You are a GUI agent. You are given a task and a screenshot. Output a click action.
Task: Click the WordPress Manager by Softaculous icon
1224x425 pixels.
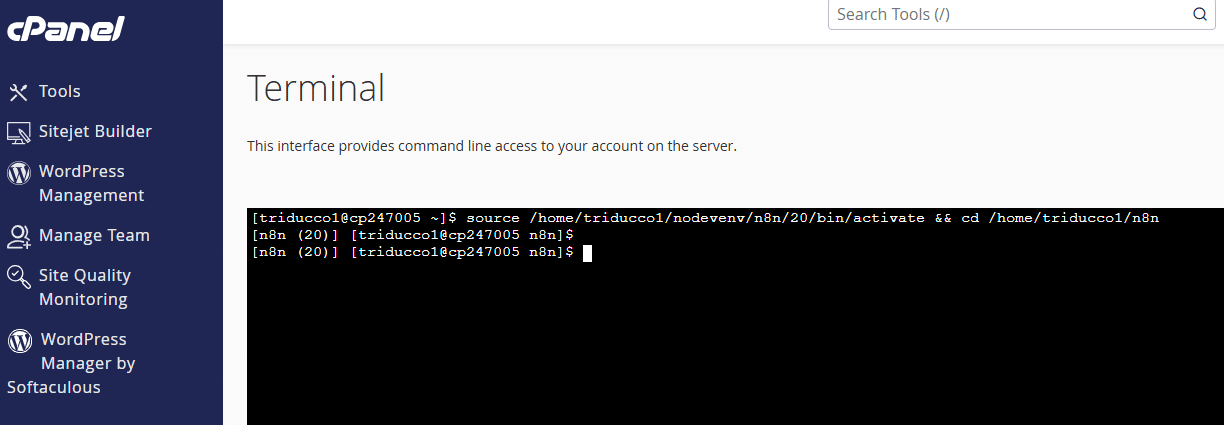click(x=19, y=340)
